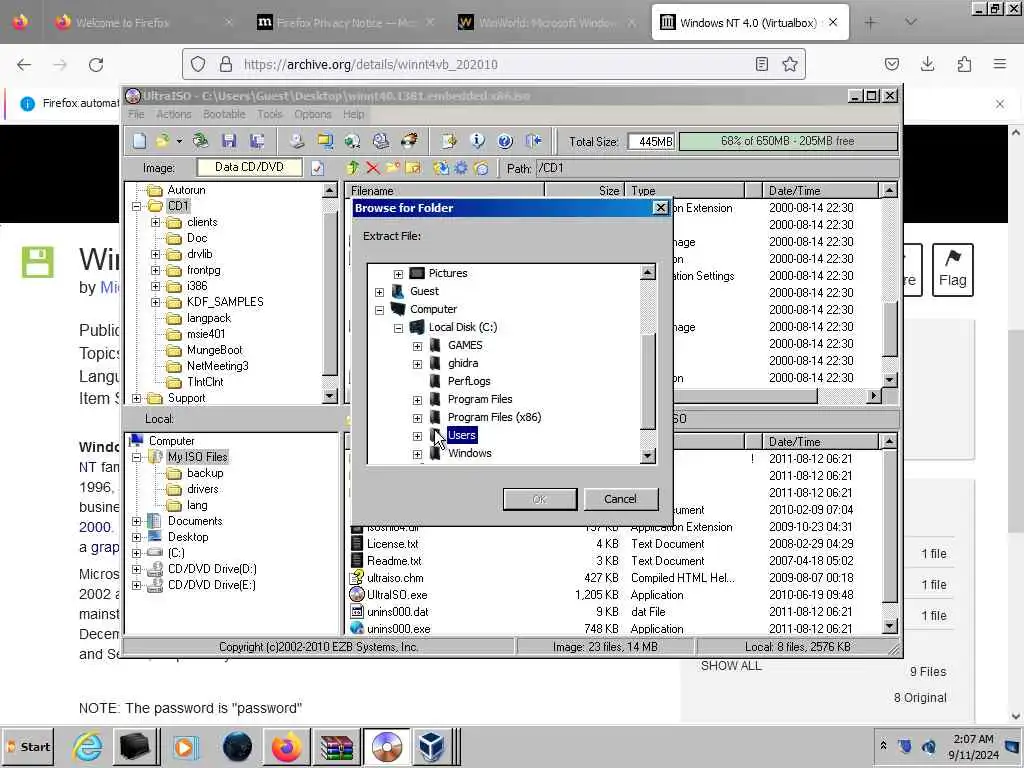Click the SHOW ALL link on archive.org
The height and width of the screenshot is (768, 1024).
point(731,665)
